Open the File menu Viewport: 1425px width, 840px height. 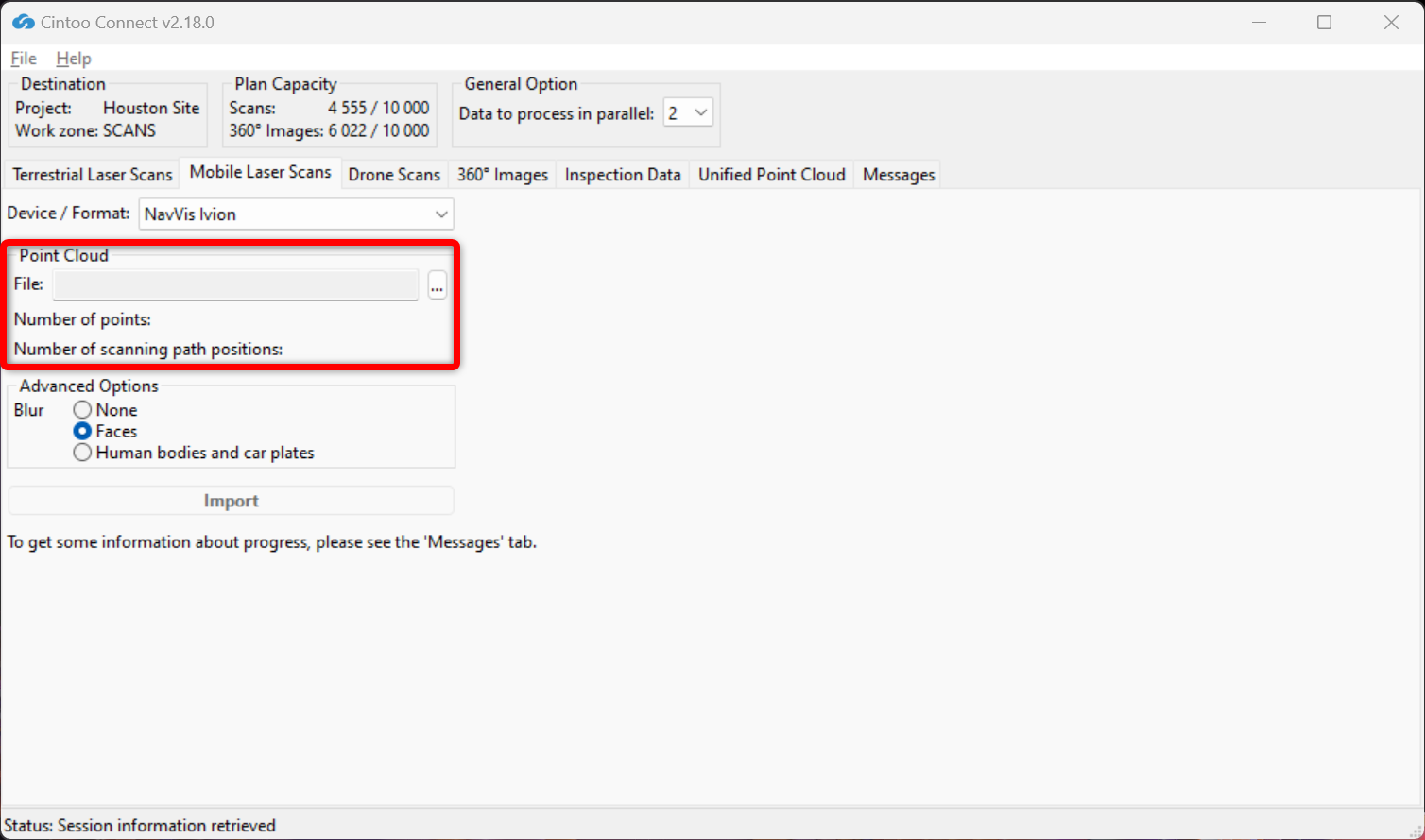tap(24, 59)
